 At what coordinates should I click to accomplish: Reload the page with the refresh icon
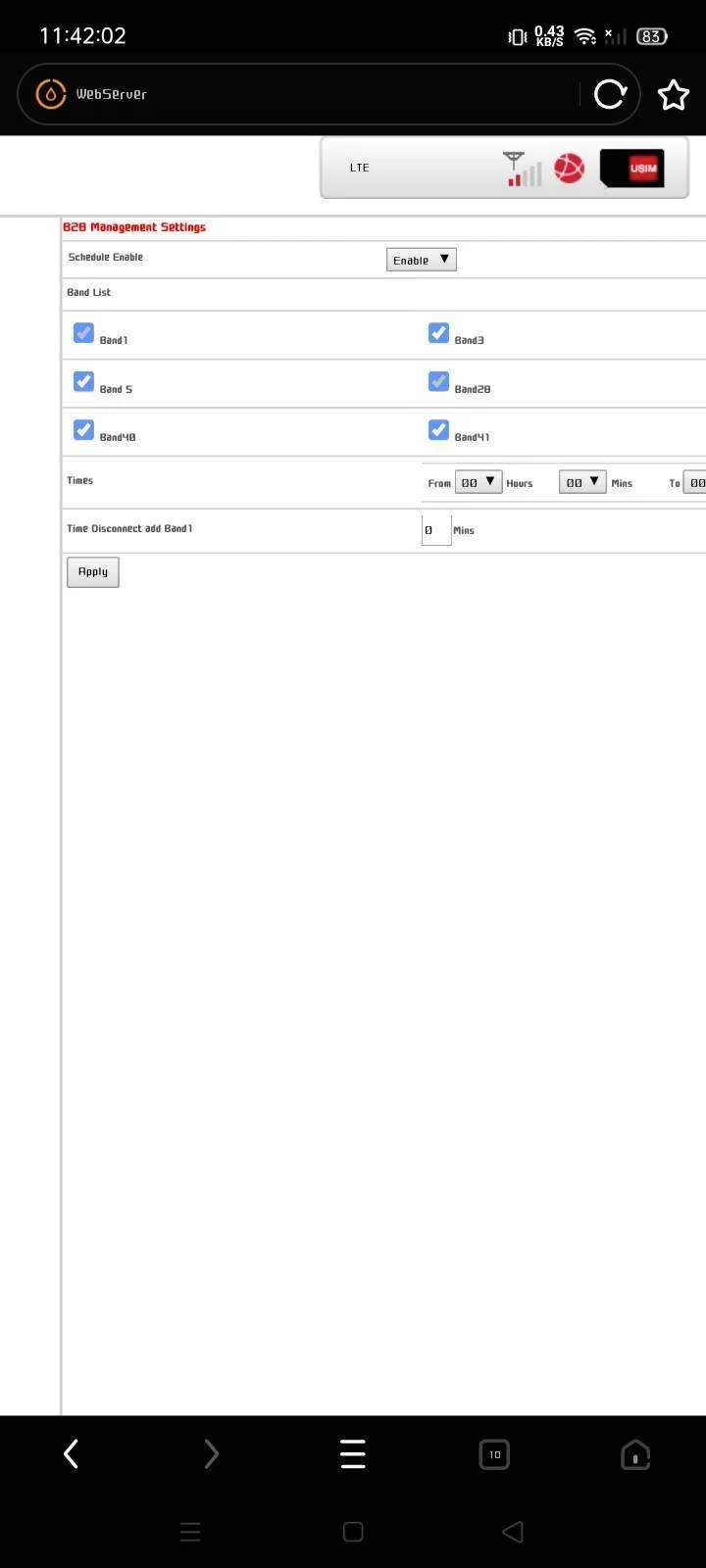pos(609,94)
